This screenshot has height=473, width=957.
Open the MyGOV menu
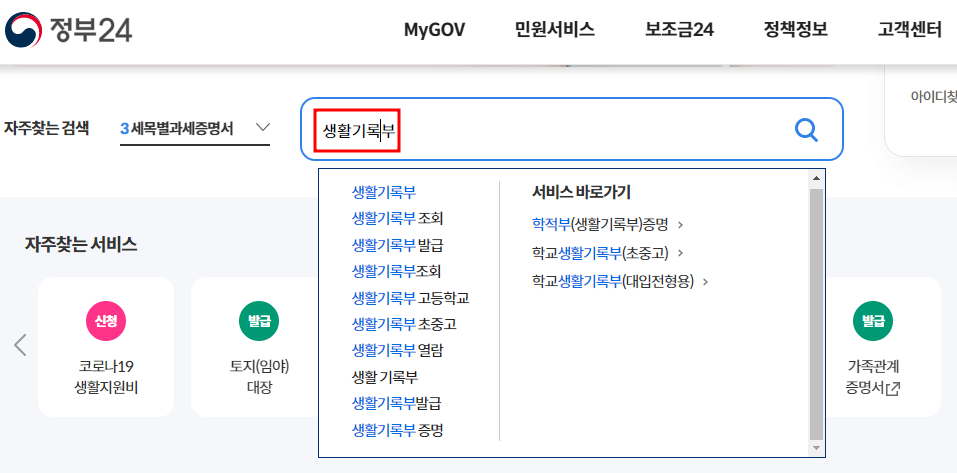tap(434, 29)
